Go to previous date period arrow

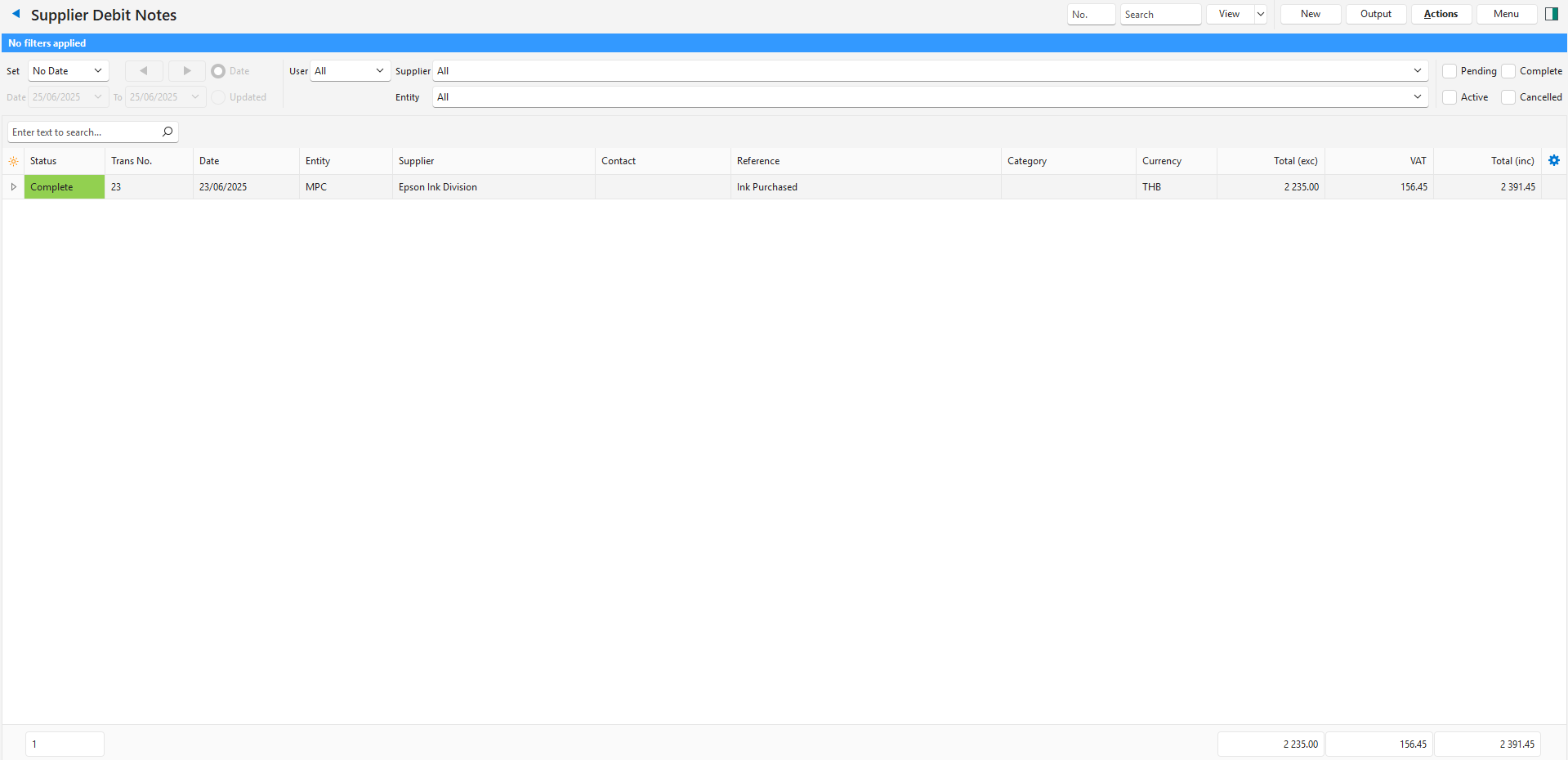[144, 71]
